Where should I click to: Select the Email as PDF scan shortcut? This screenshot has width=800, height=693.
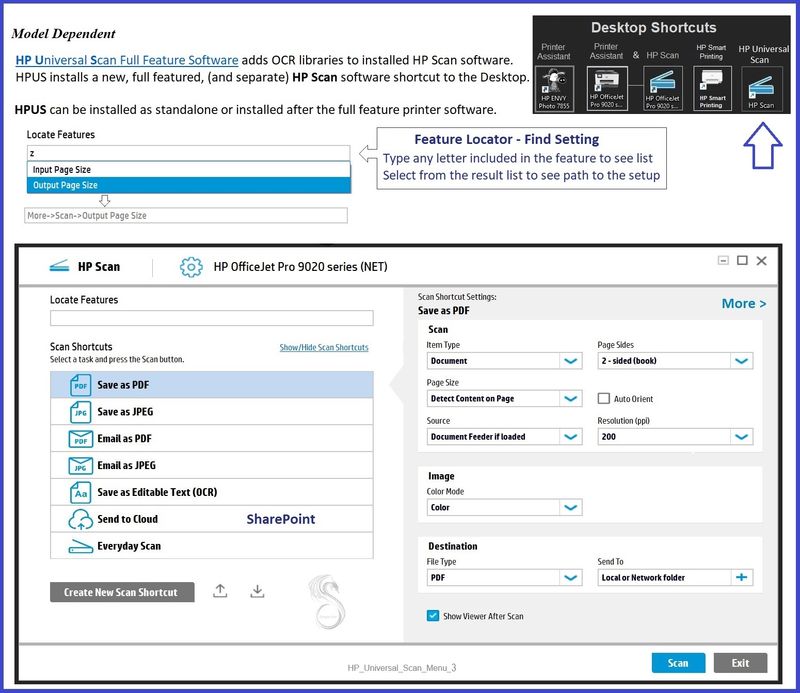pos(212,438)
